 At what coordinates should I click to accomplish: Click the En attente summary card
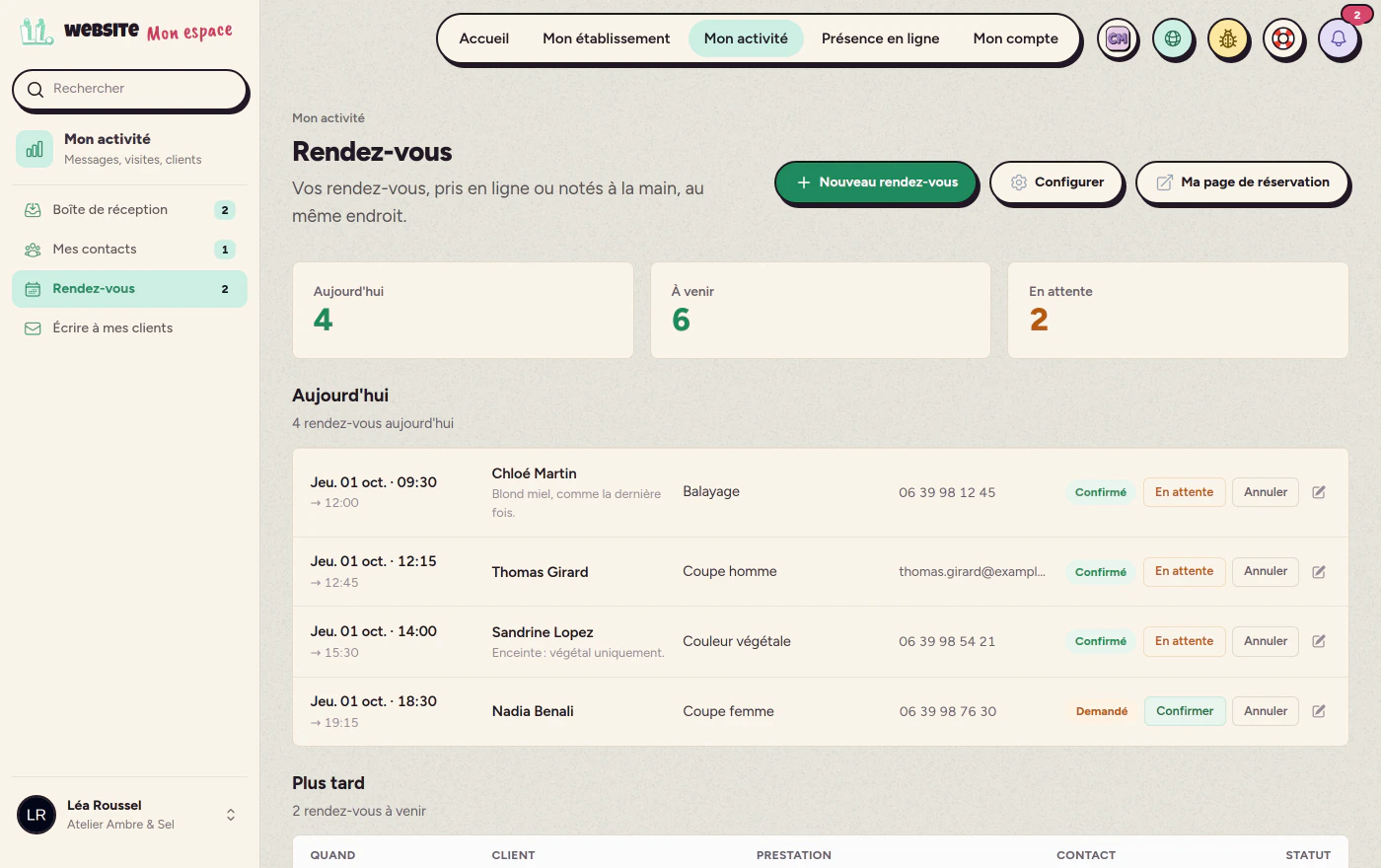1178,310
